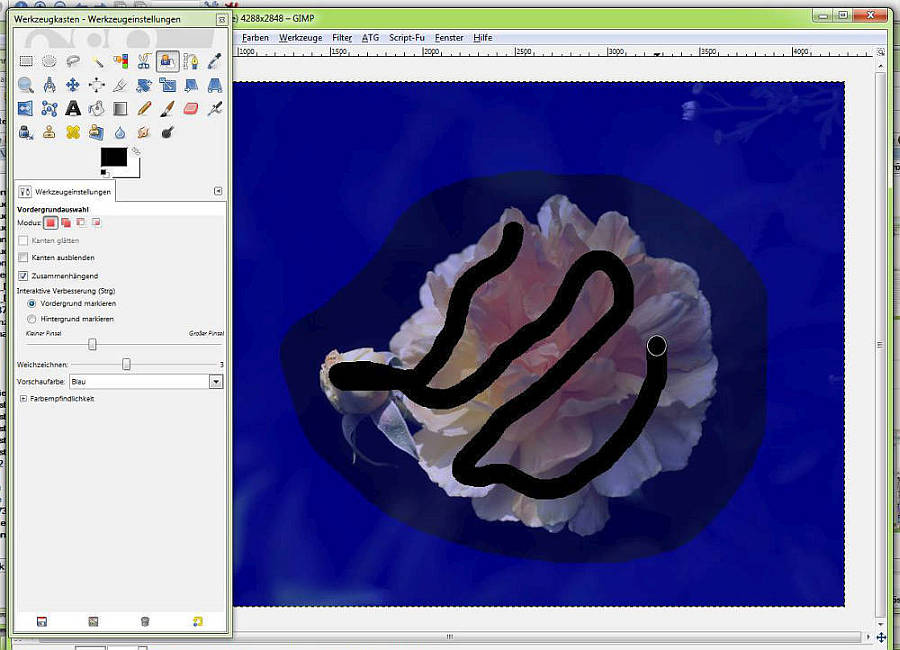Pick the Eraser tool

click(x=191, y=108)
